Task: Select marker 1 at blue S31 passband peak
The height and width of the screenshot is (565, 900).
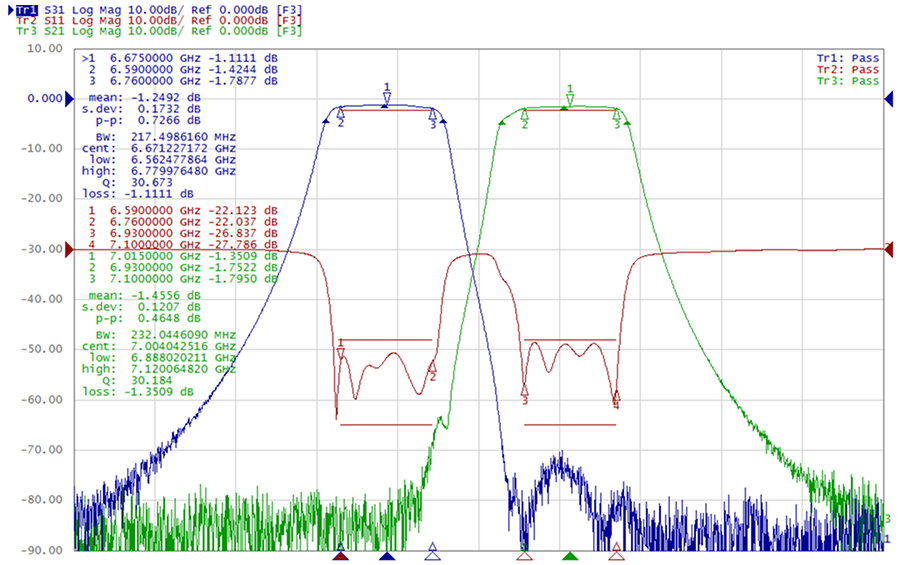Action: coord(387,96)
